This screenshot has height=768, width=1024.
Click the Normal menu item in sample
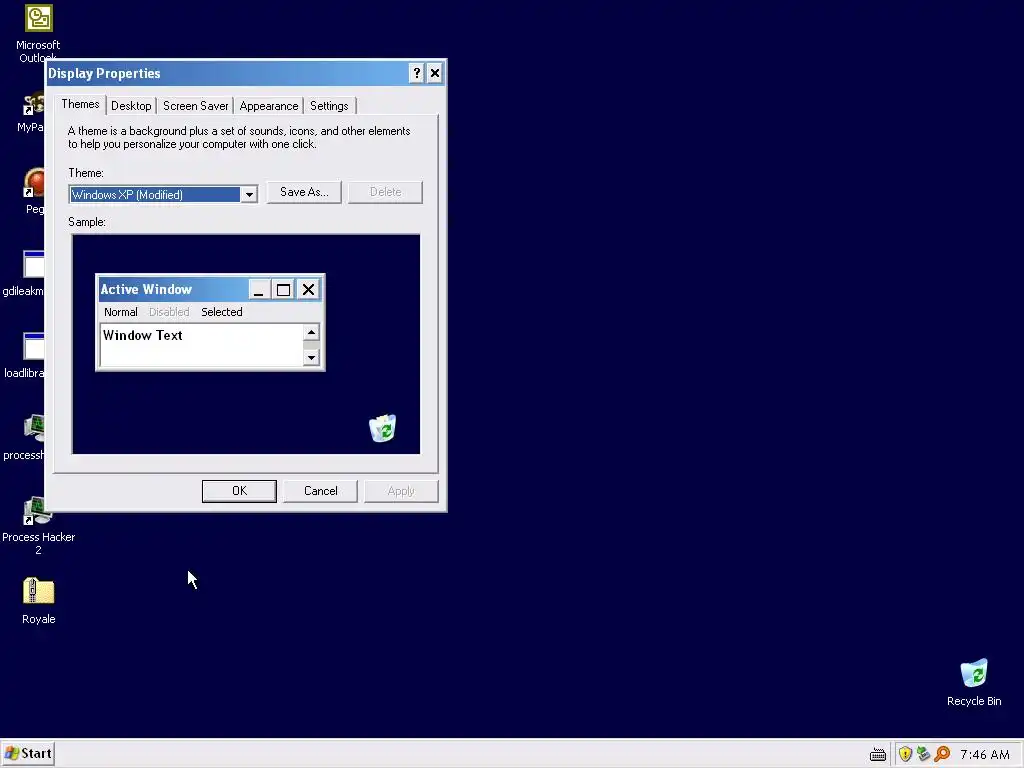[x=121, y=312]
